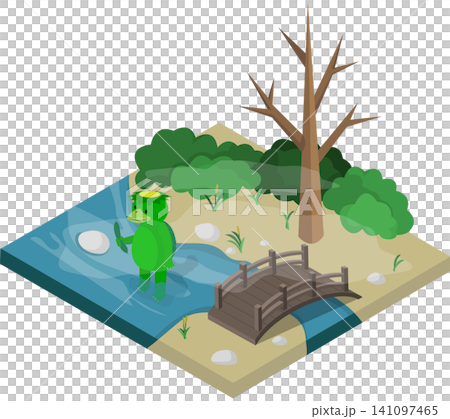Open the pixta.jp link text
This screenshot has height=419, width=450.
pyautogui.click(x=334, y=410)
